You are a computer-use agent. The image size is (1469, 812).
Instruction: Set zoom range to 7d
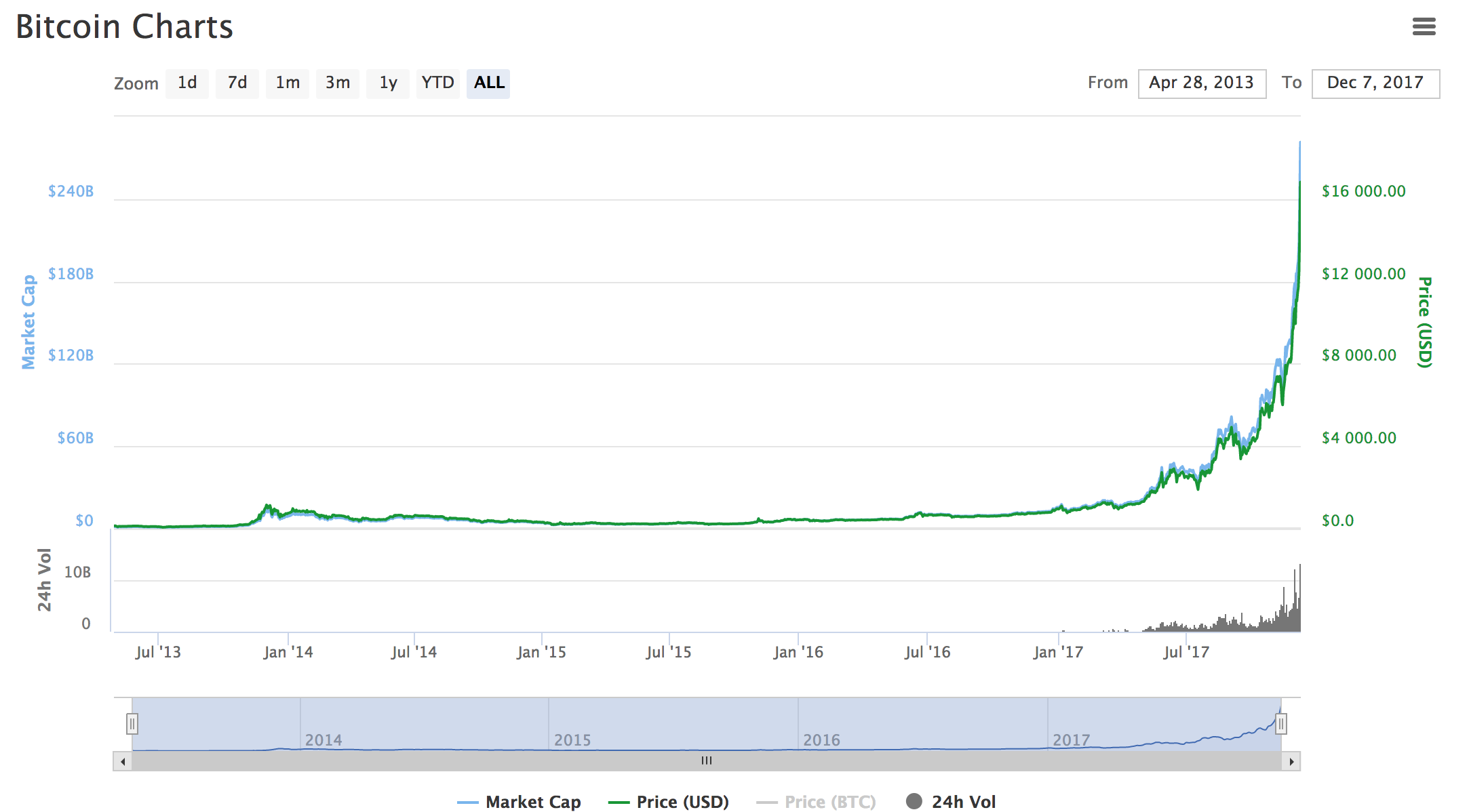[x=237, y=83]
